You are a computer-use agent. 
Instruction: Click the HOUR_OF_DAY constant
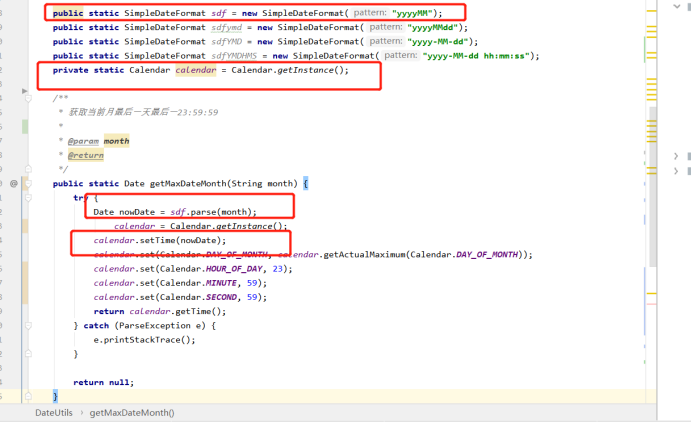tap(234, 269)
